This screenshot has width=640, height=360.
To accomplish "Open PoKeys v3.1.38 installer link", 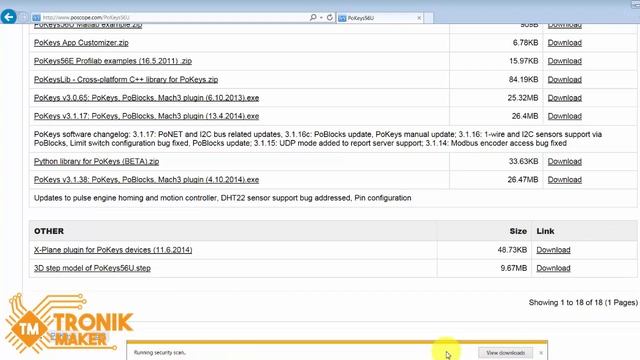I will pyautogui.click(x=147, y=180).
